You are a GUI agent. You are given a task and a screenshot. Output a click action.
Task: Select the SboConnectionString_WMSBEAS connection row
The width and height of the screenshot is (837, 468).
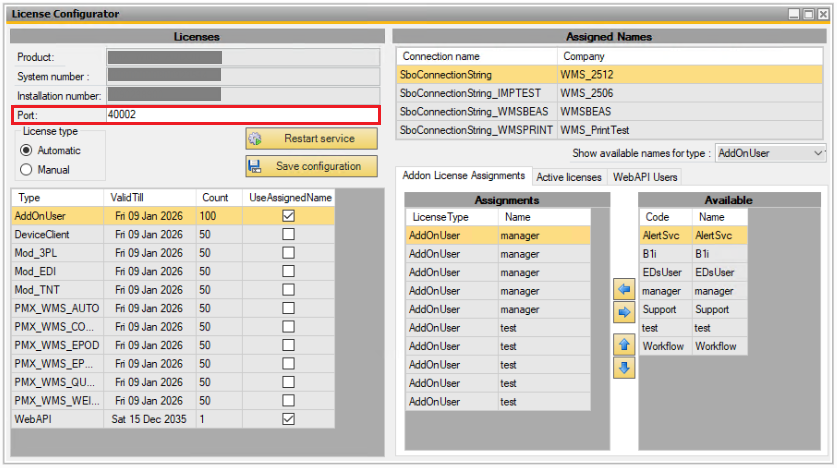point(477,112)
